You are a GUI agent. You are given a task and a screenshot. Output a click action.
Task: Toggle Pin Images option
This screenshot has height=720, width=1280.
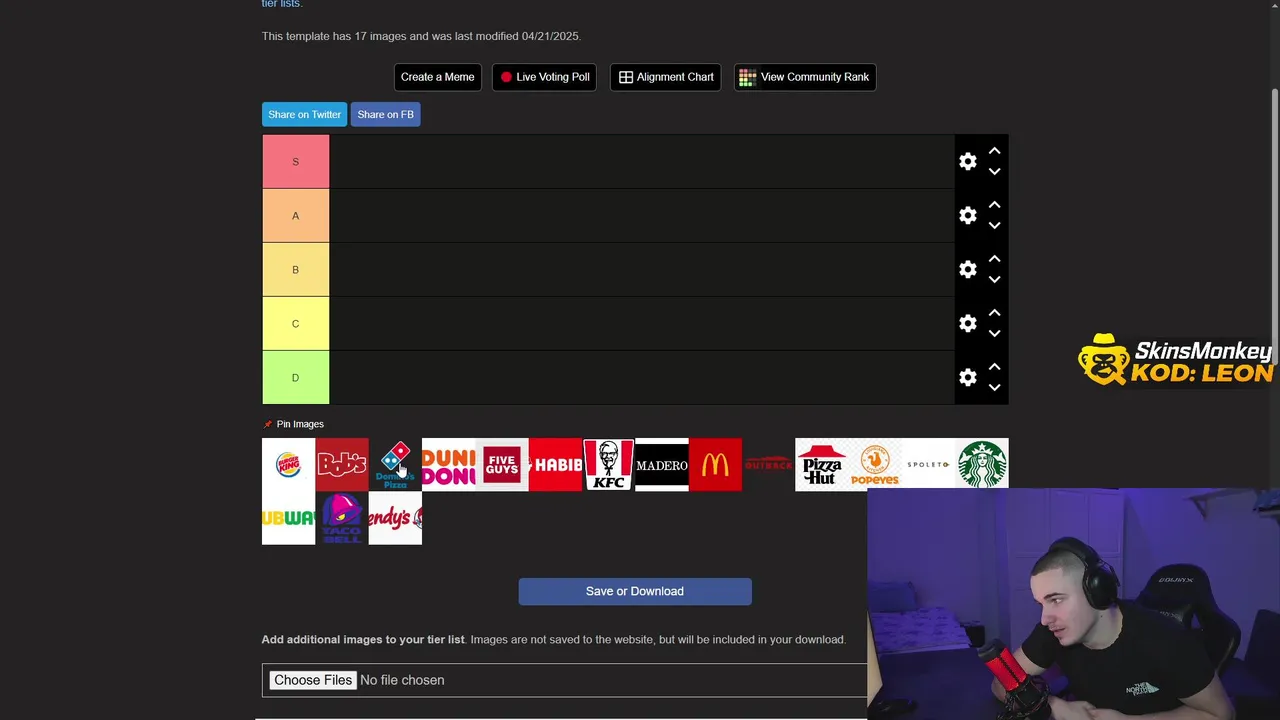coord(293,424)
